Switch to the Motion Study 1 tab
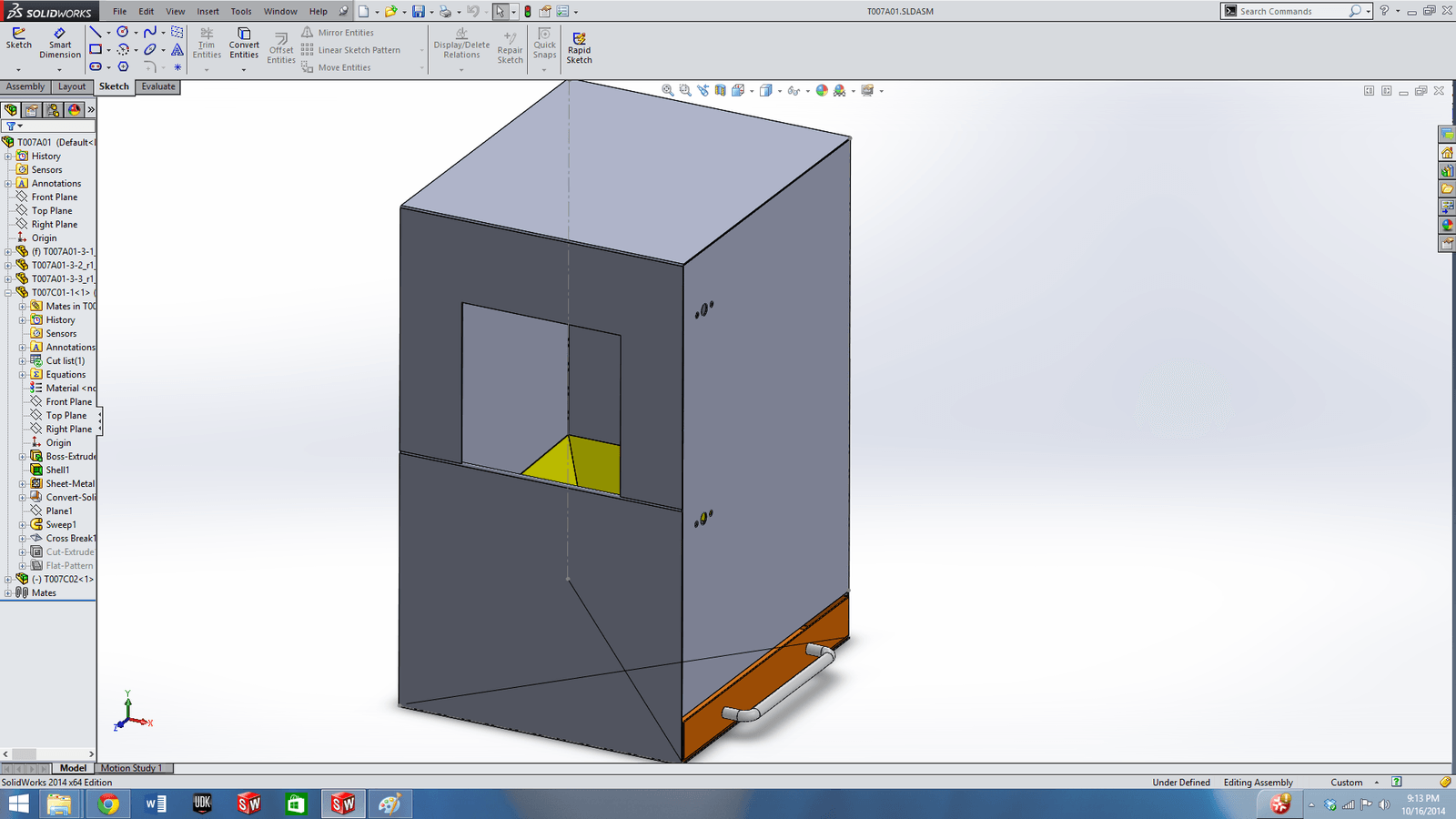Viewport: 1456px width, 819px height. (132, 768)
